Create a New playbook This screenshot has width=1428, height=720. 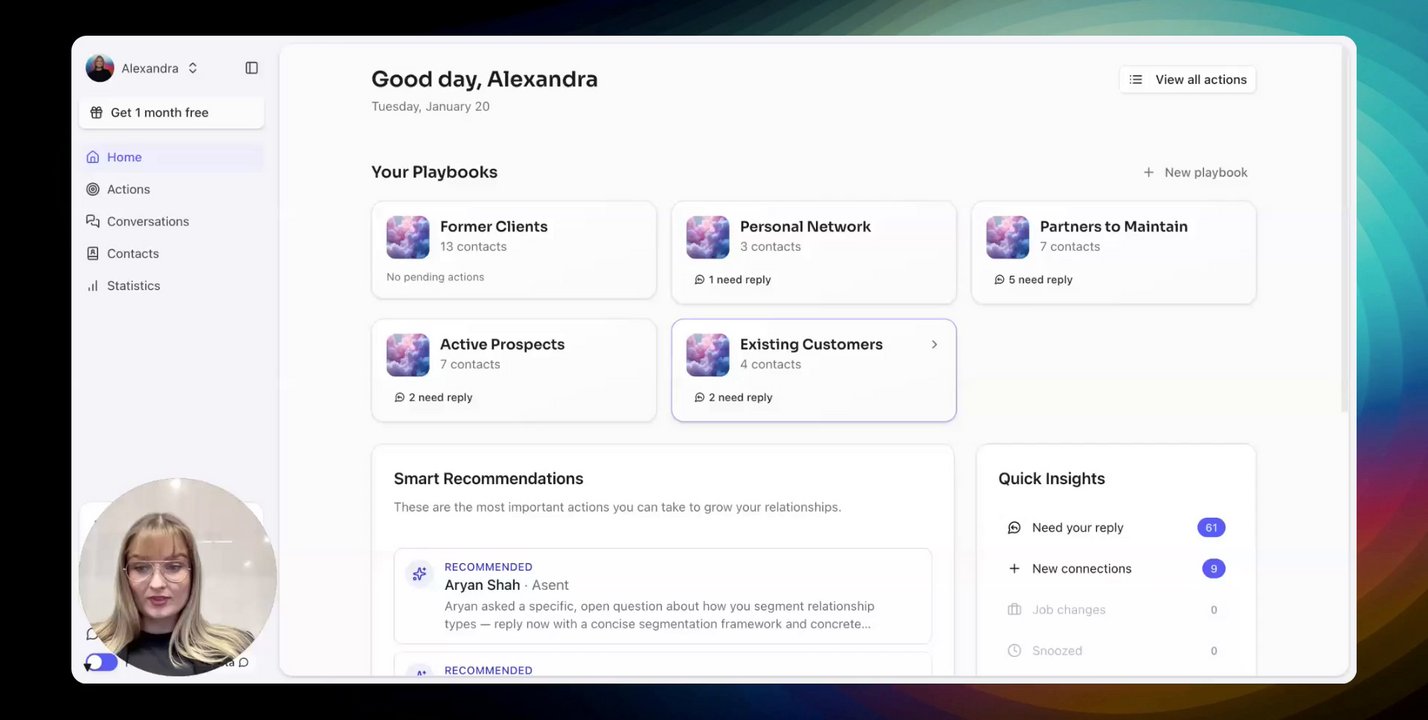(x=1195, y=172)
